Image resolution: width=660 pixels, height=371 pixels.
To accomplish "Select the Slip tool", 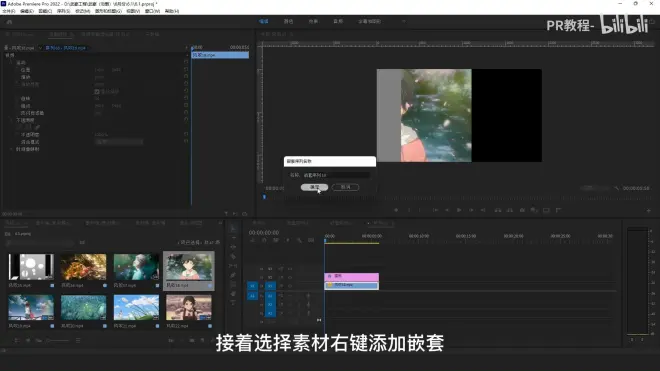I will (x=233, y=266).
